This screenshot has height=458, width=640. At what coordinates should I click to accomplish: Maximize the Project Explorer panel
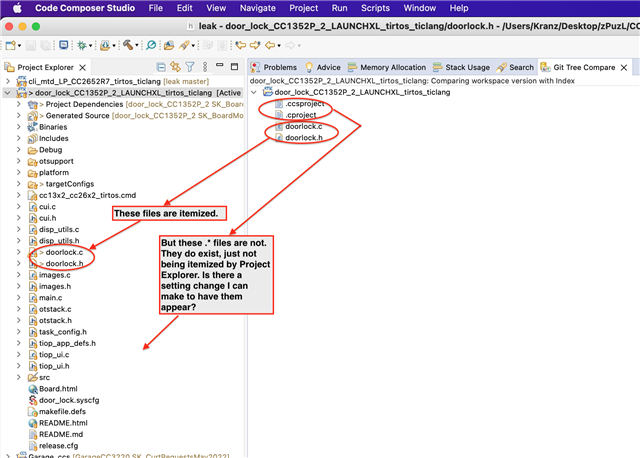234,67
